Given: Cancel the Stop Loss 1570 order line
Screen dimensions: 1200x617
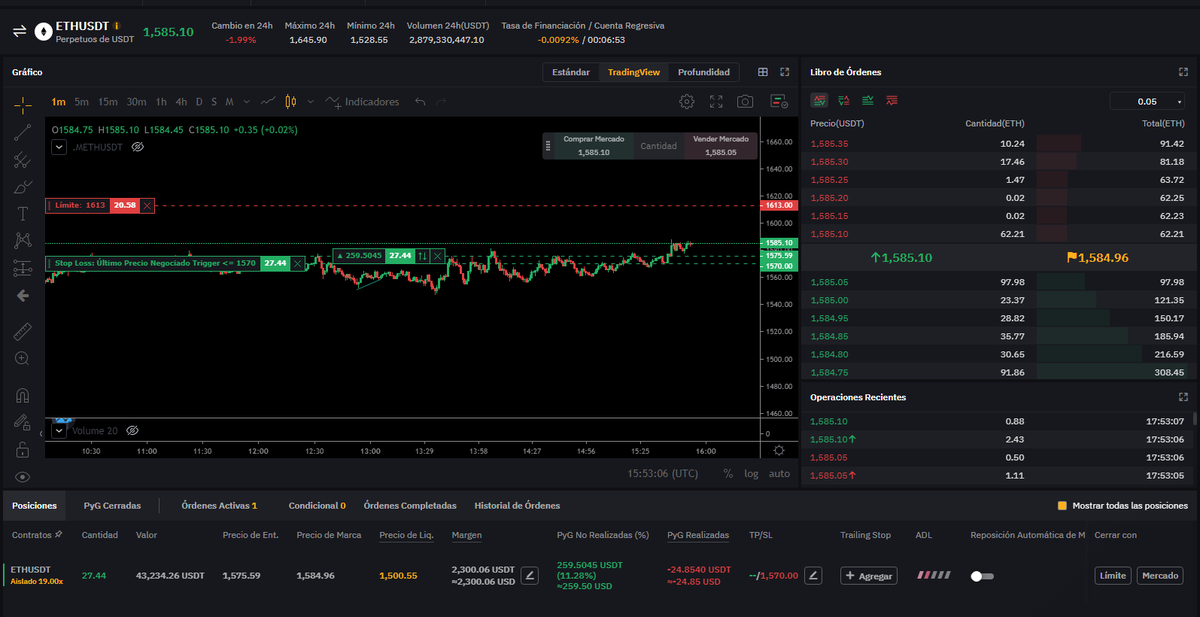Looking at the screenshot, I should point(299,263).
